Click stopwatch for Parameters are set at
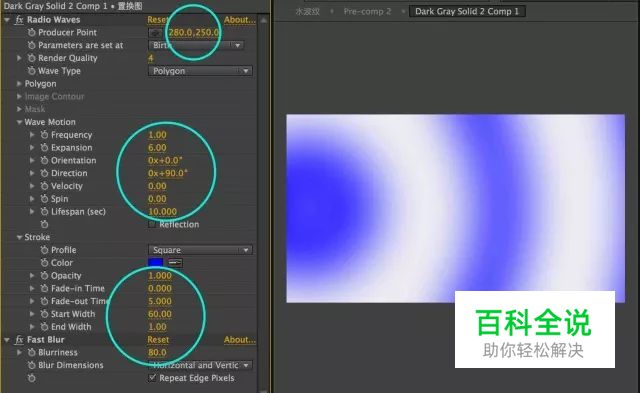Viewport: 640px width, 393px height. (31, 45)
